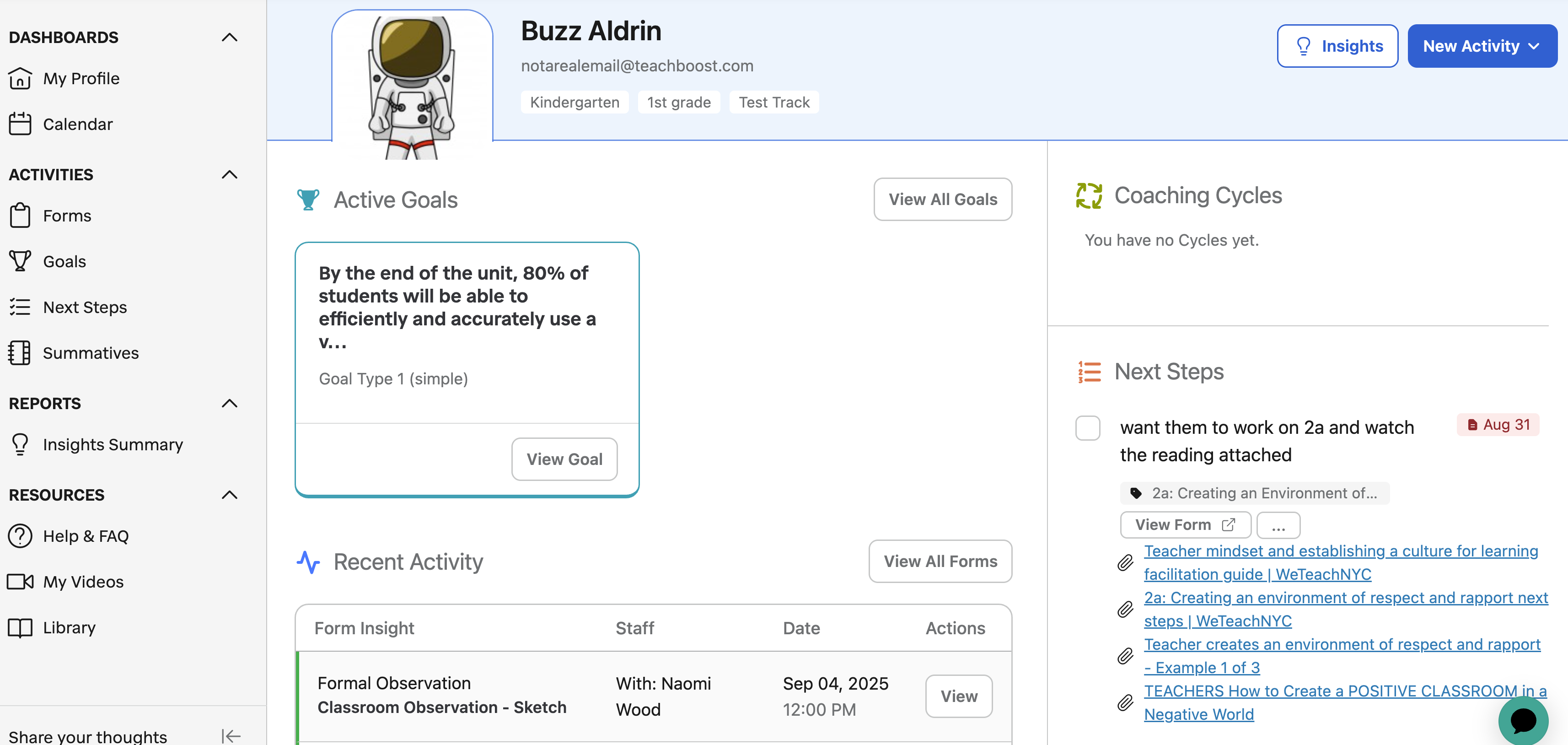Open Teacher mindset facilitation guide link
1568x745 pixels.
click(x=1341, y=562)
